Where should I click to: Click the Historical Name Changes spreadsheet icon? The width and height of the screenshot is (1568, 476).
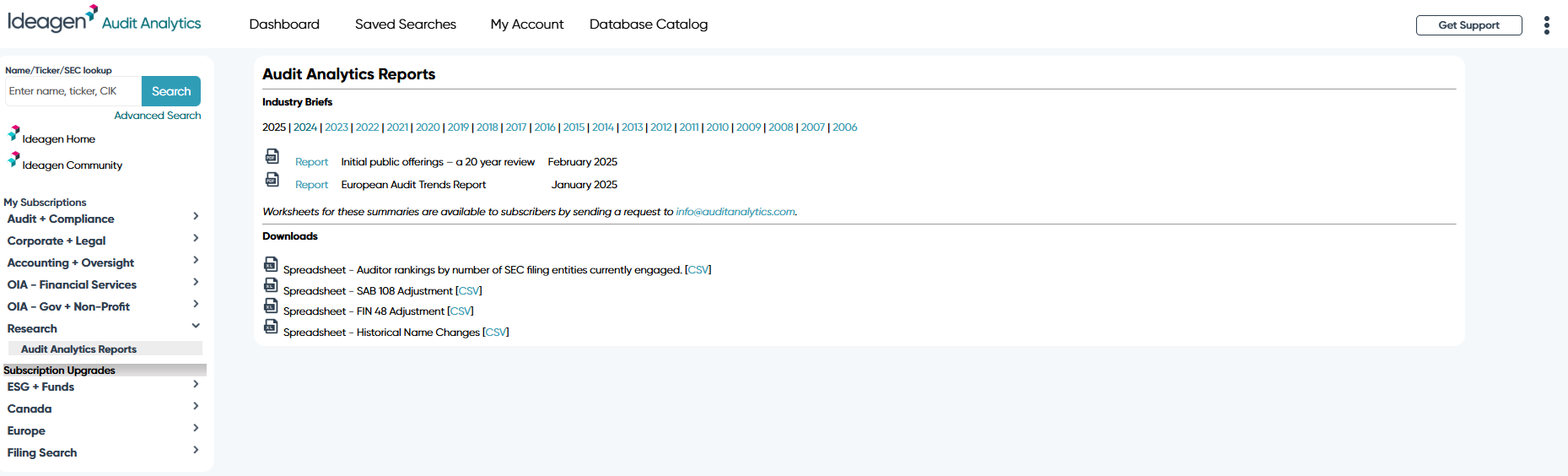(x=271, y=327)
